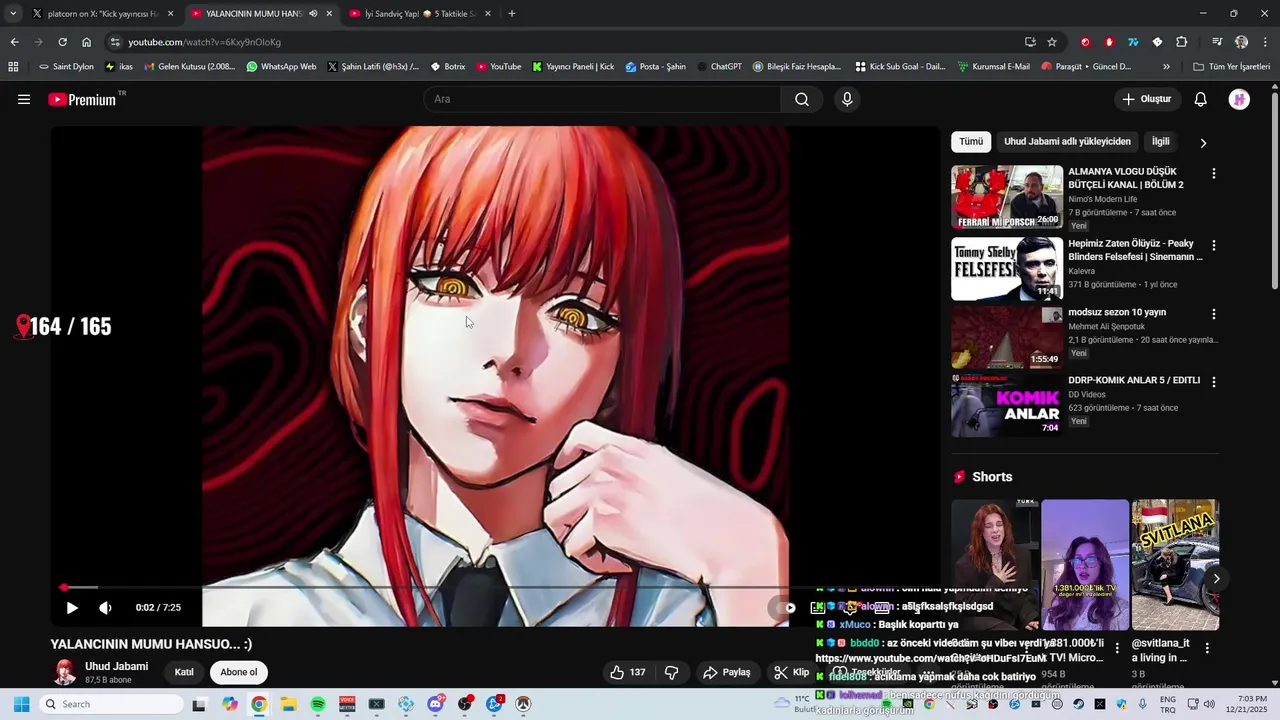Open WhatsApp Web bookmark
This screenshot has width=1280, height=720.
pyautogui.click(x=281, y=67)
